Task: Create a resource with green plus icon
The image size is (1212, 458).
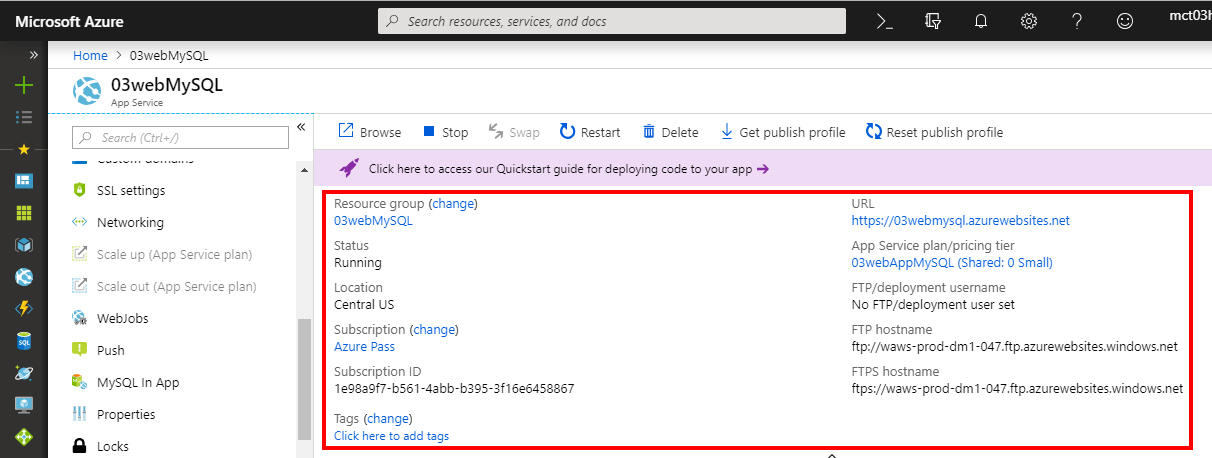Action: coord(24,85)
